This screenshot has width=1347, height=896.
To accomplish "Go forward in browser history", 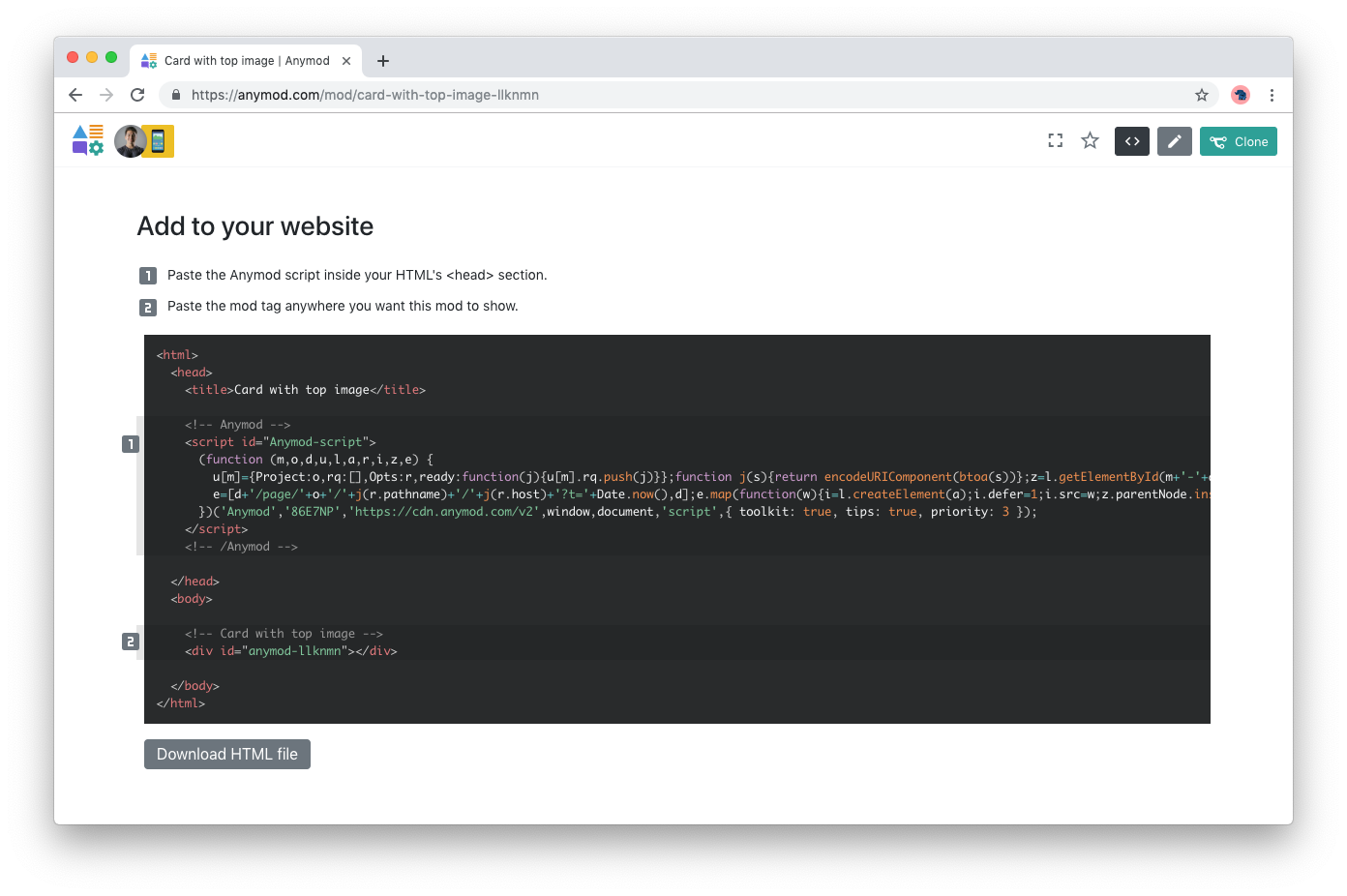I will point(106,95).
